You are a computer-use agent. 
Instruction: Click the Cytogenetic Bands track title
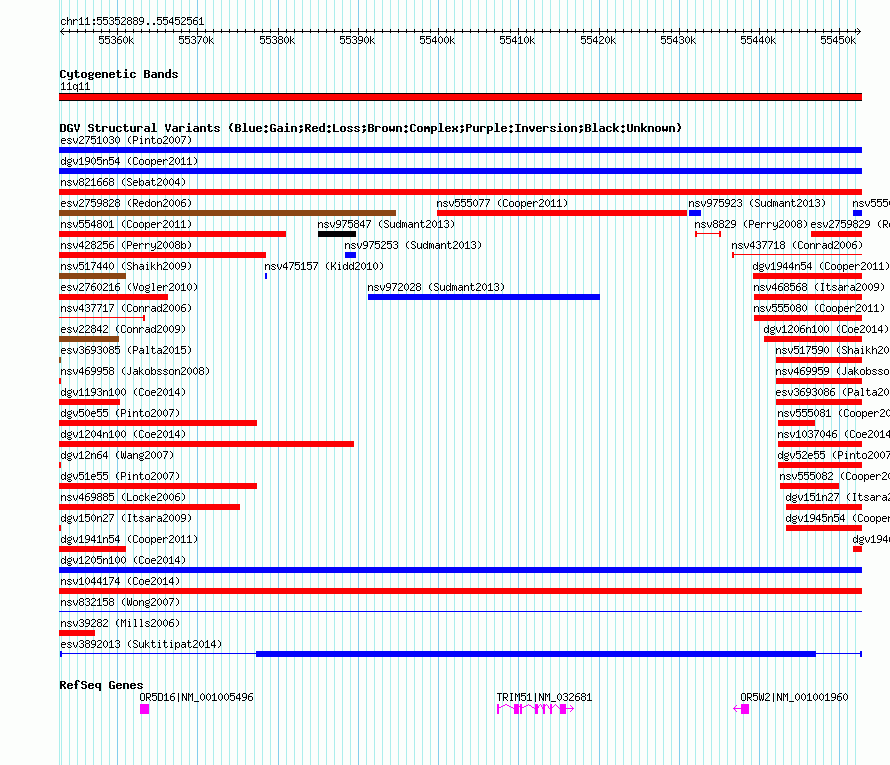point(119,74)
